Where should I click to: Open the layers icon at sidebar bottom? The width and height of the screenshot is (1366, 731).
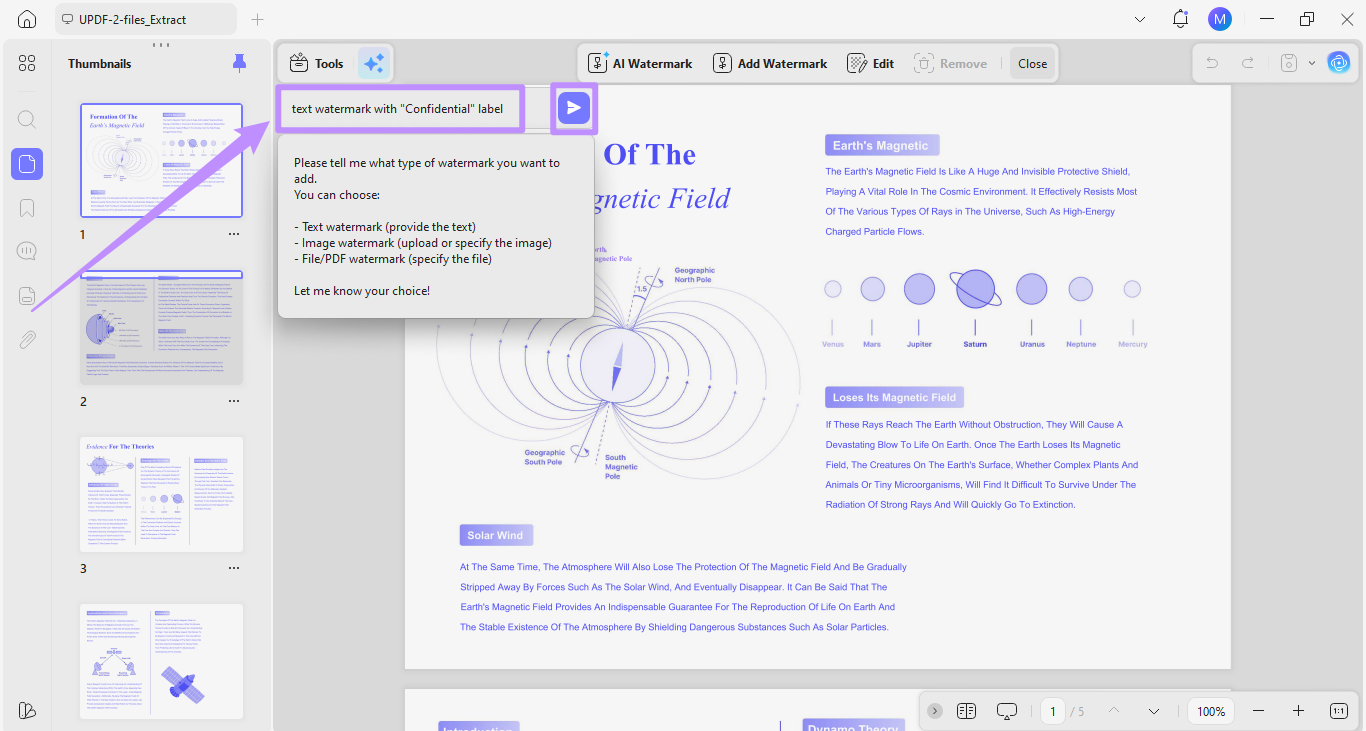click(x=27, y=710)
